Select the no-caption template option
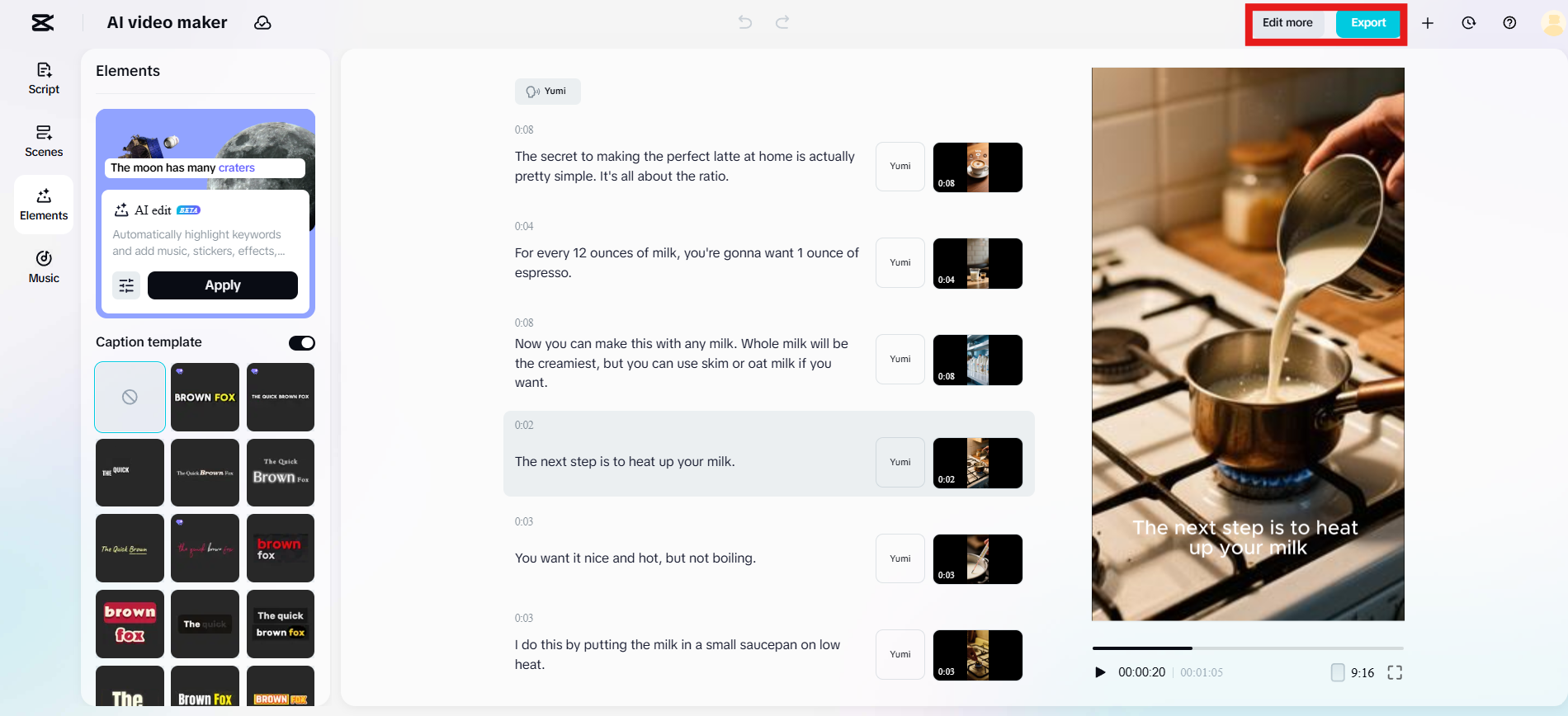 (x=130, y=397)
